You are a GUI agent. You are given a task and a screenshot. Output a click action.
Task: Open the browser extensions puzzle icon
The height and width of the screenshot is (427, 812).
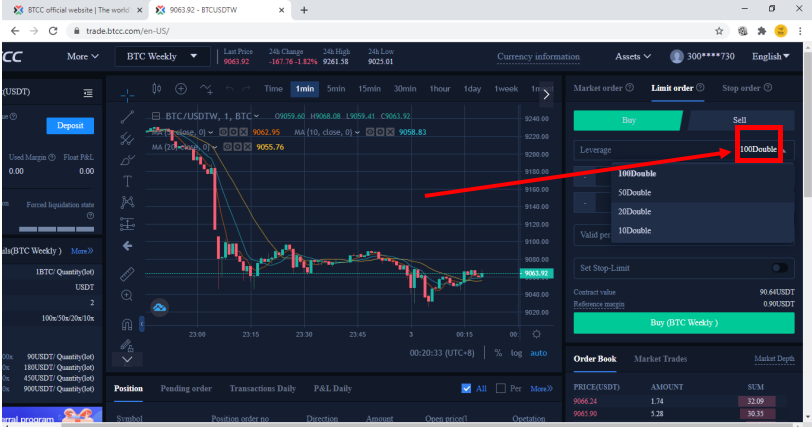(x=762, y=31)
